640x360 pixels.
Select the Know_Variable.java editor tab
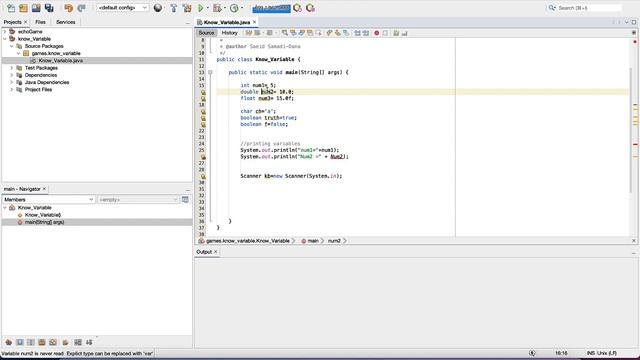(x=227, y=22)
